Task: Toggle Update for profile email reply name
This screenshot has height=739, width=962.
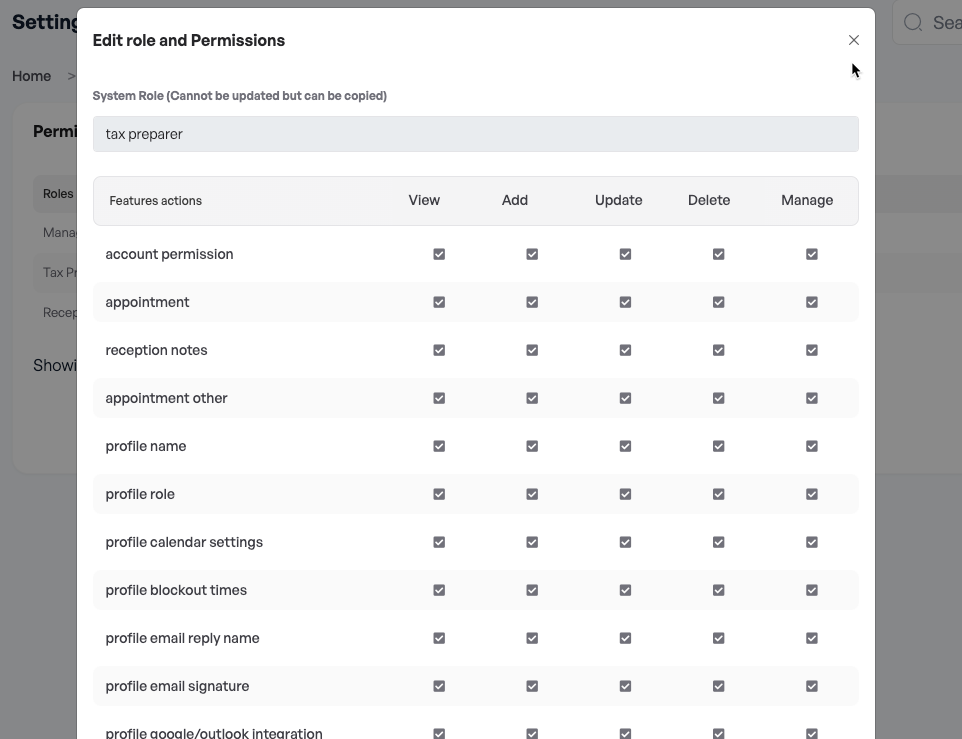Action: click(x=625, y=638)
